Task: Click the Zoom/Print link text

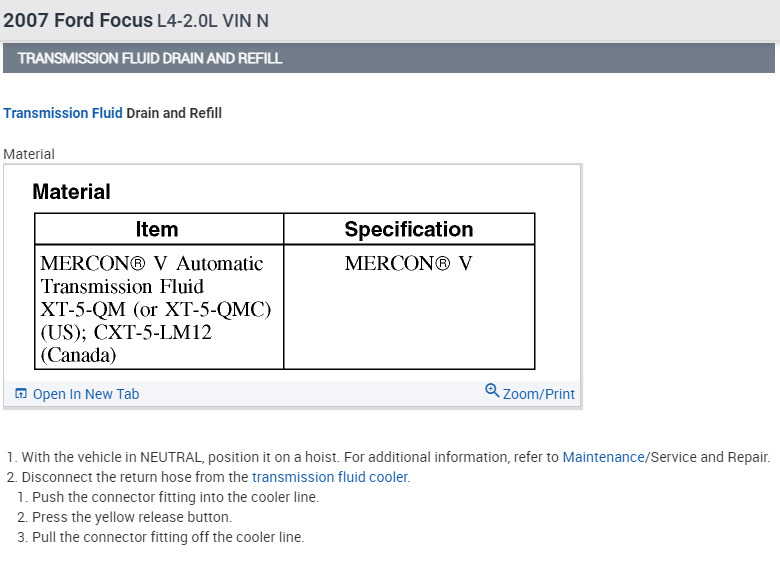Action: (x=539, y=394)
